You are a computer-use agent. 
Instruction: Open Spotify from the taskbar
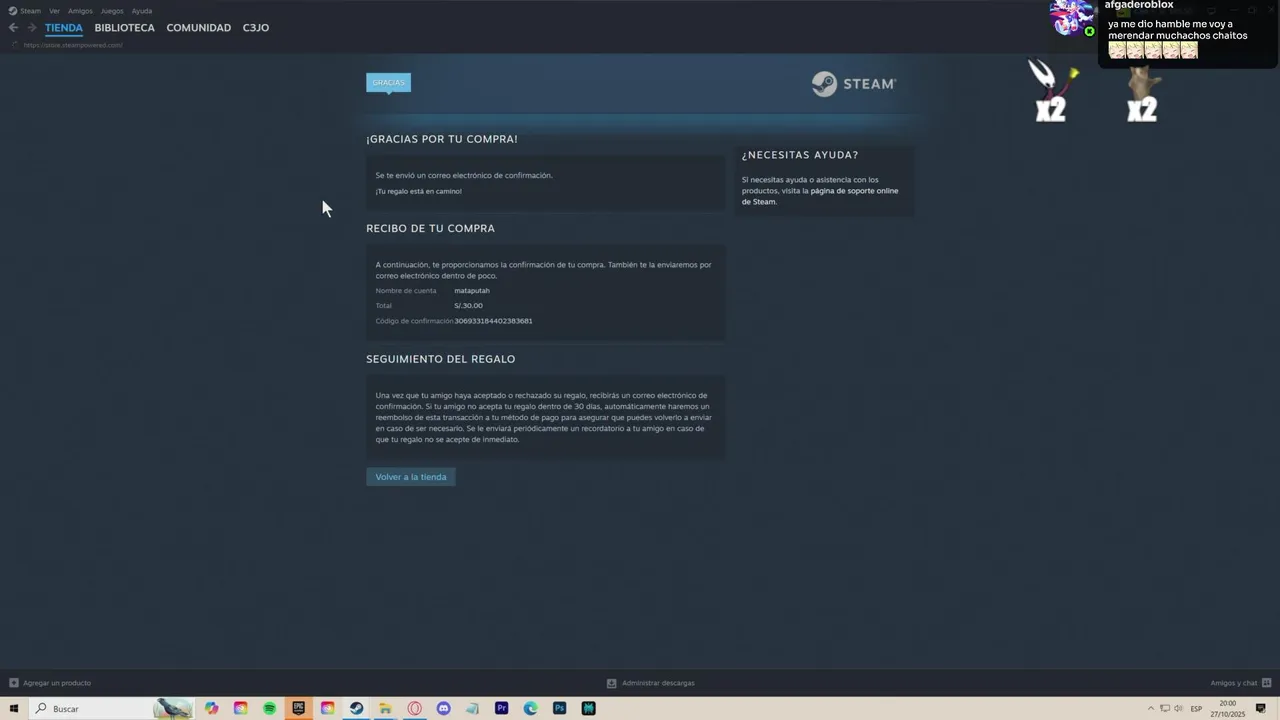point(270,708)
